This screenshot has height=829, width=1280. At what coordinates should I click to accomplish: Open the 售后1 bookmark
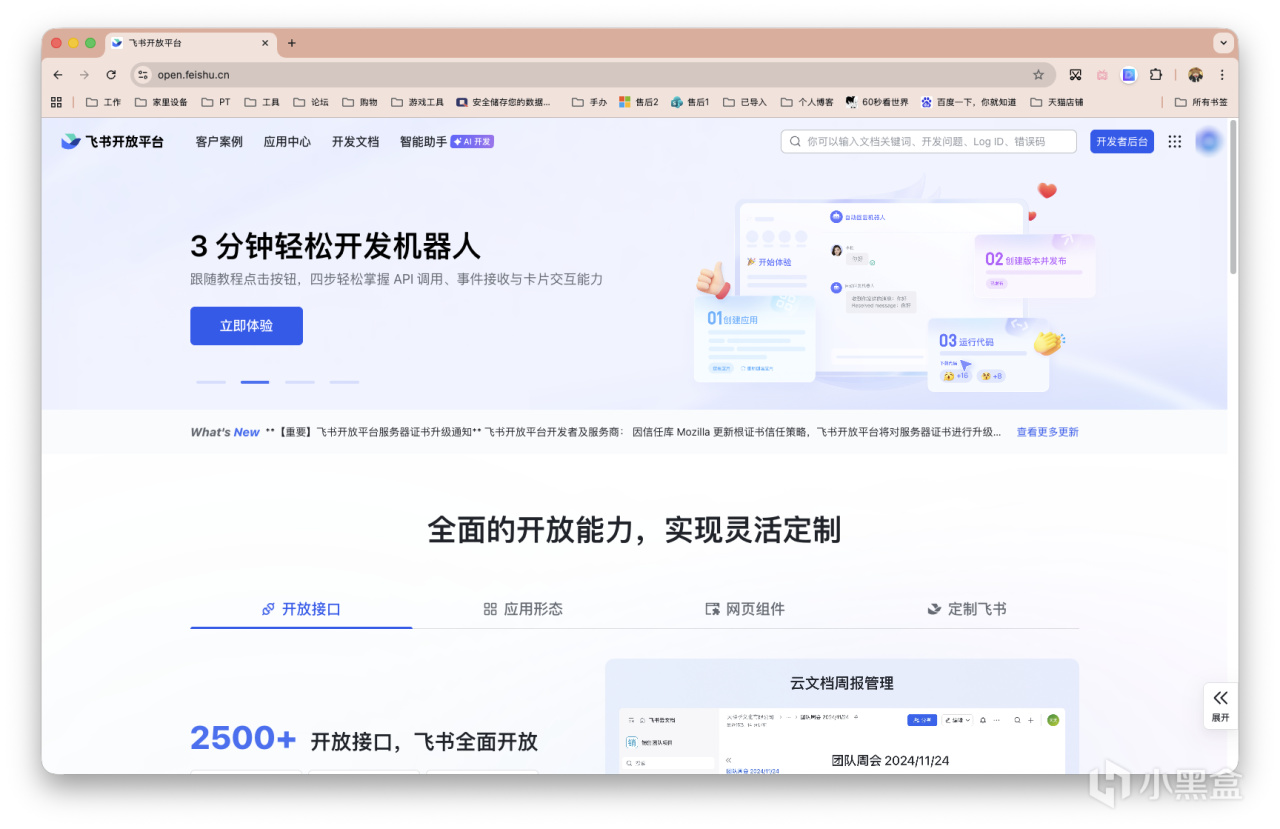[x=690, y=102]
